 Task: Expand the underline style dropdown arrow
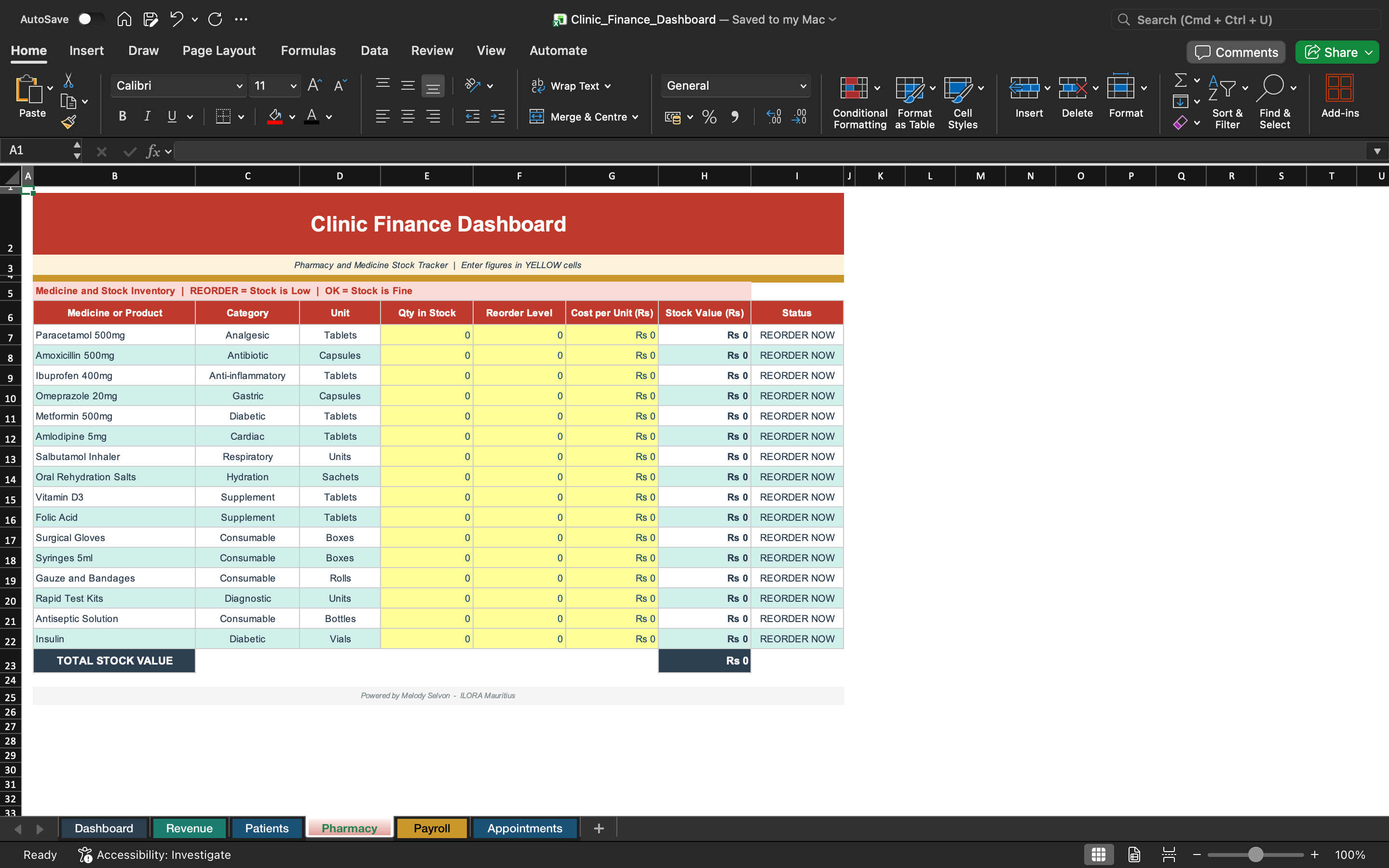pos(190,117)
